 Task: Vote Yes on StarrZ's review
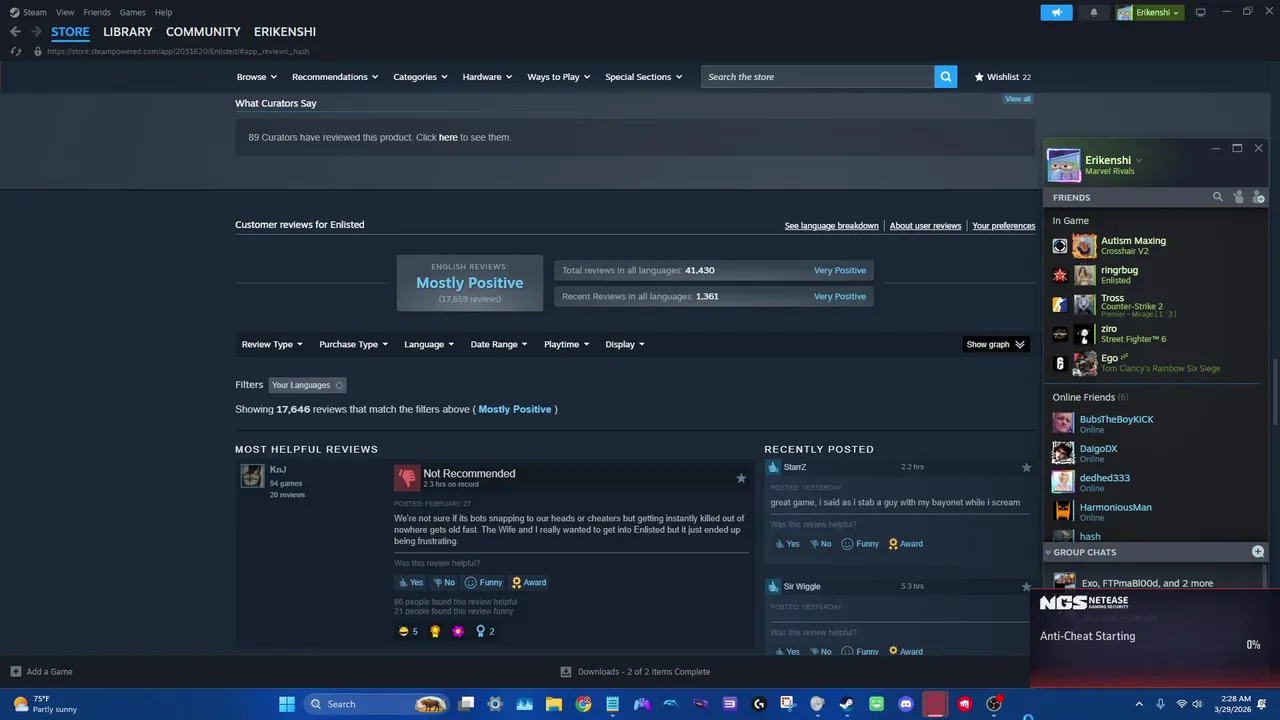coord(786,544)
